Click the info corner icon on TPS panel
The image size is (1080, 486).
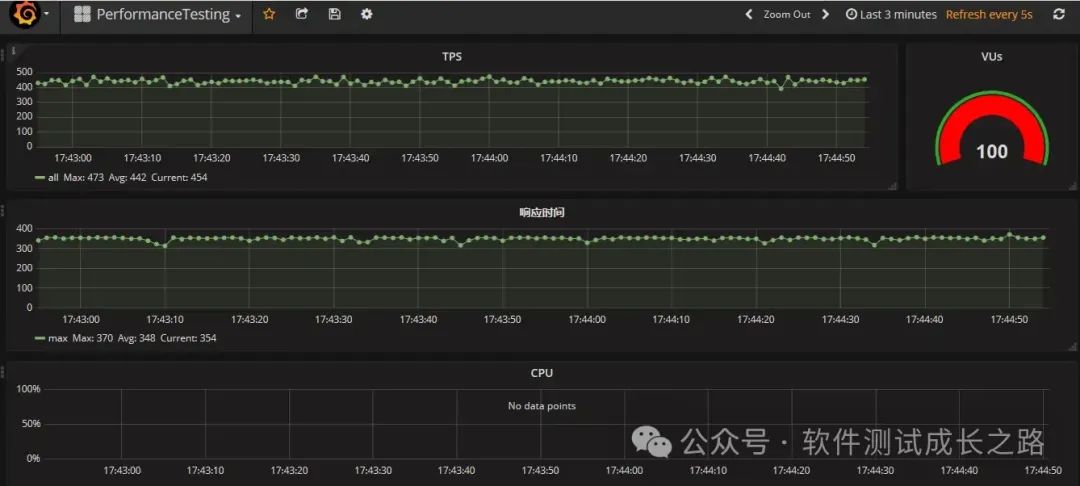click(x=14, y=50)
